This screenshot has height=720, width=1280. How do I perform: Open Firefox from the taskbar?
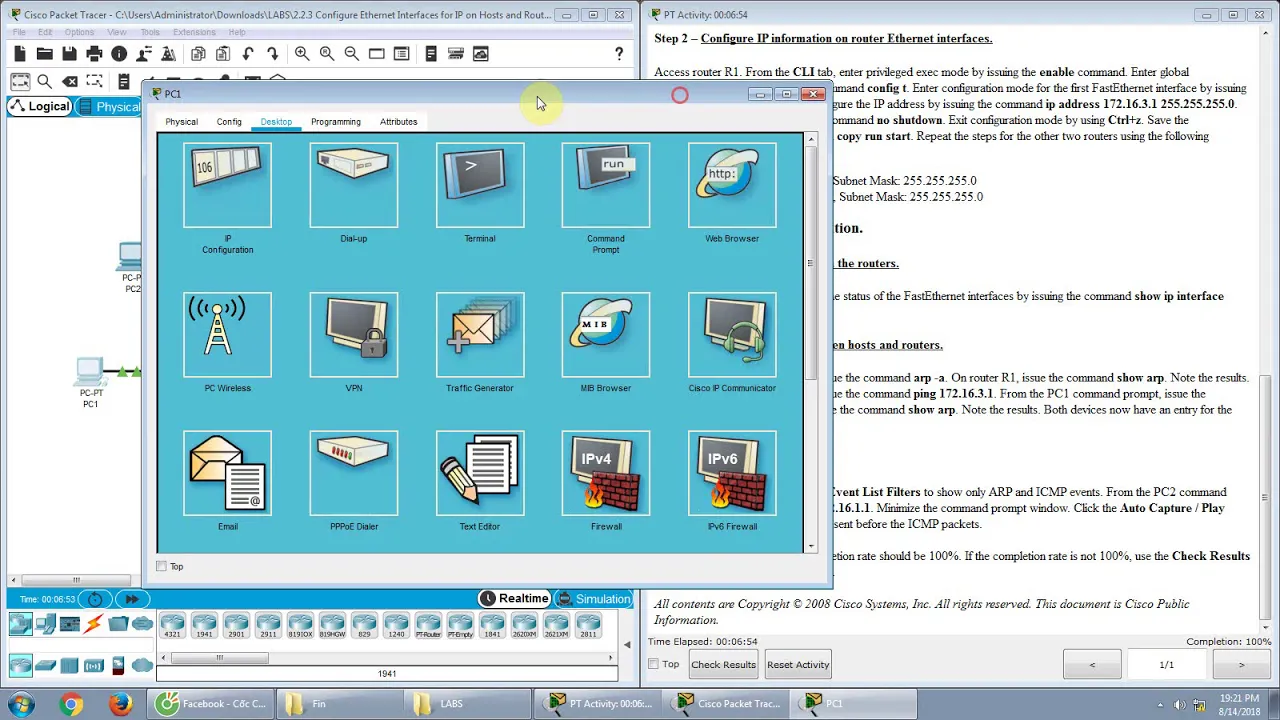click(120, 704)
